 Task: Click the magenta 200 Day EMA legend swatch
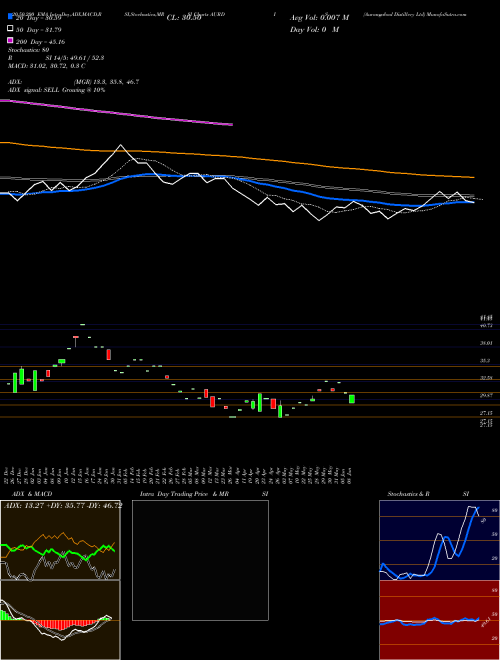[10, 41]
